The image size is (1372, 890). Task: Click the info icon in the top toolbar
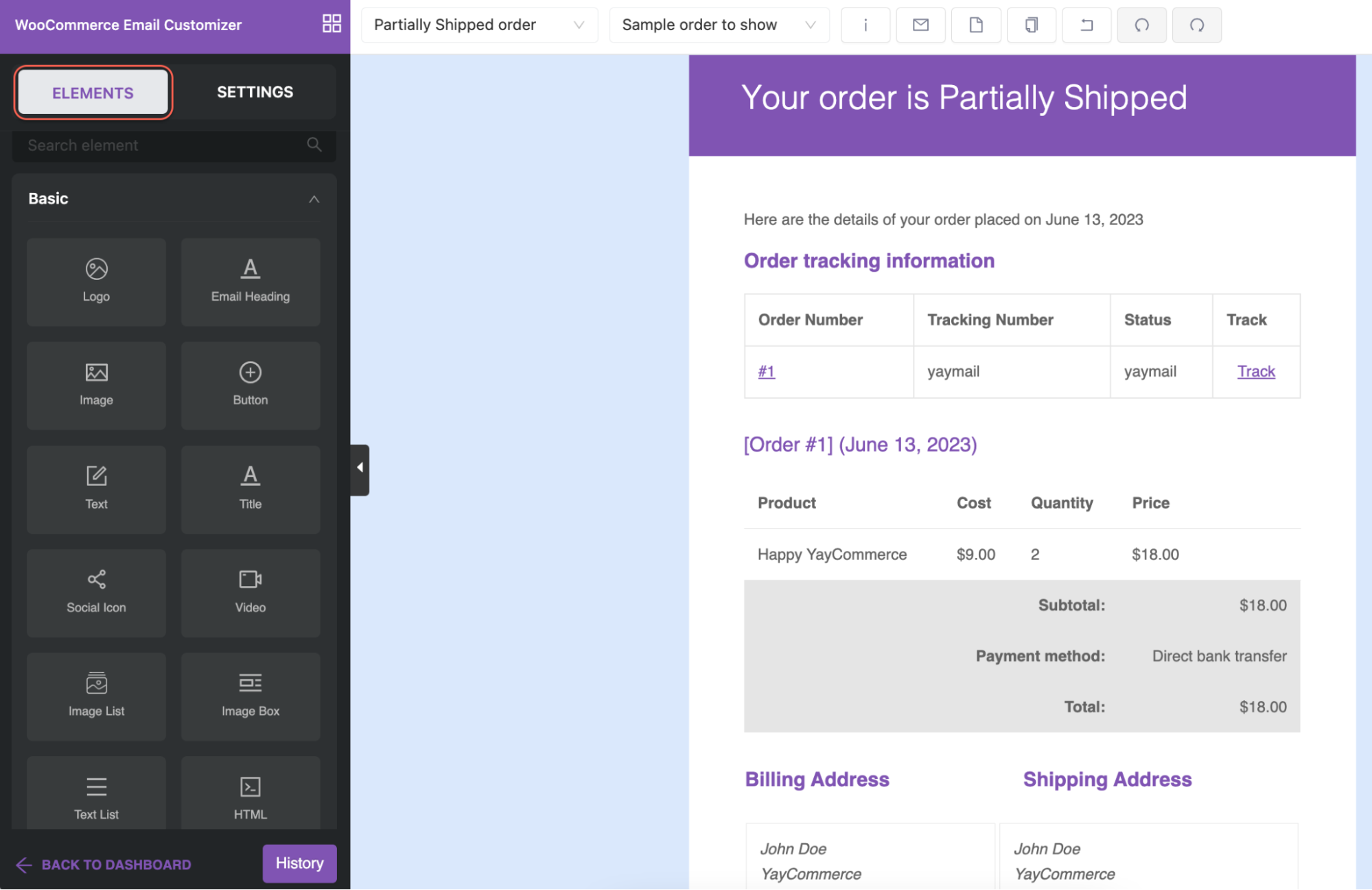click(x=865, y=25)
